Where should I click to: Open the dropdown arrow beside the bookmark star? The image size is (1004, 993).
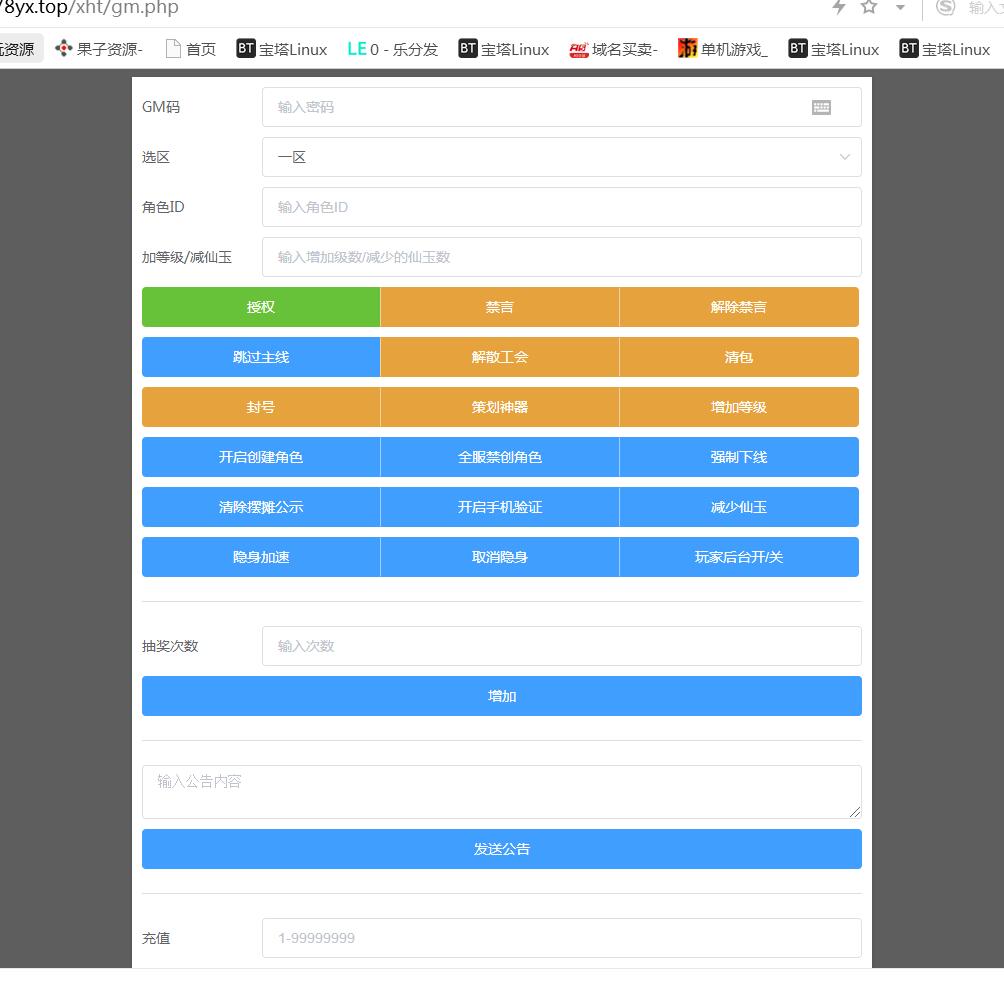900,8
